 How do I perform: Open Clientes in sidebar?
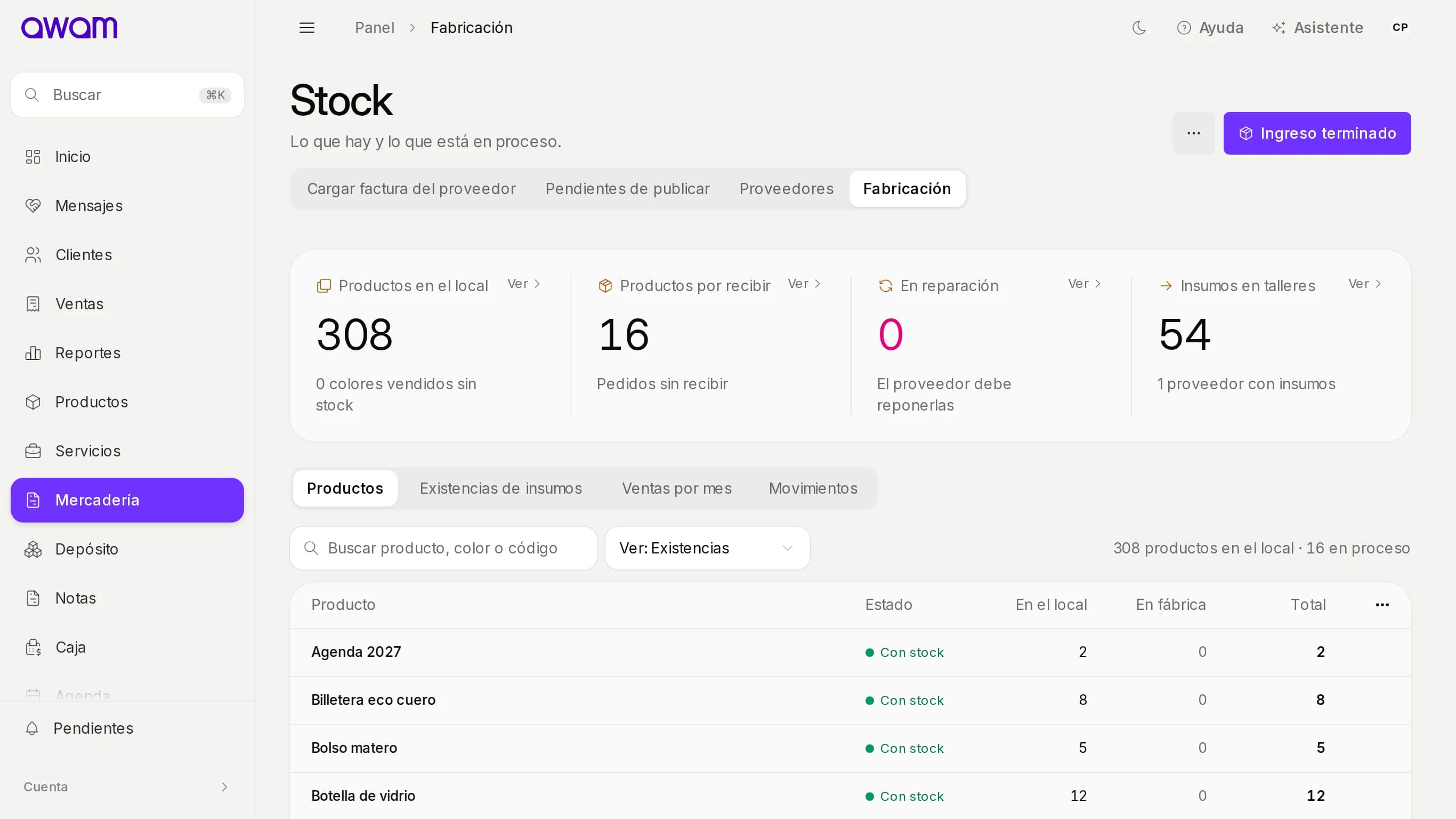tap(127, 255)
